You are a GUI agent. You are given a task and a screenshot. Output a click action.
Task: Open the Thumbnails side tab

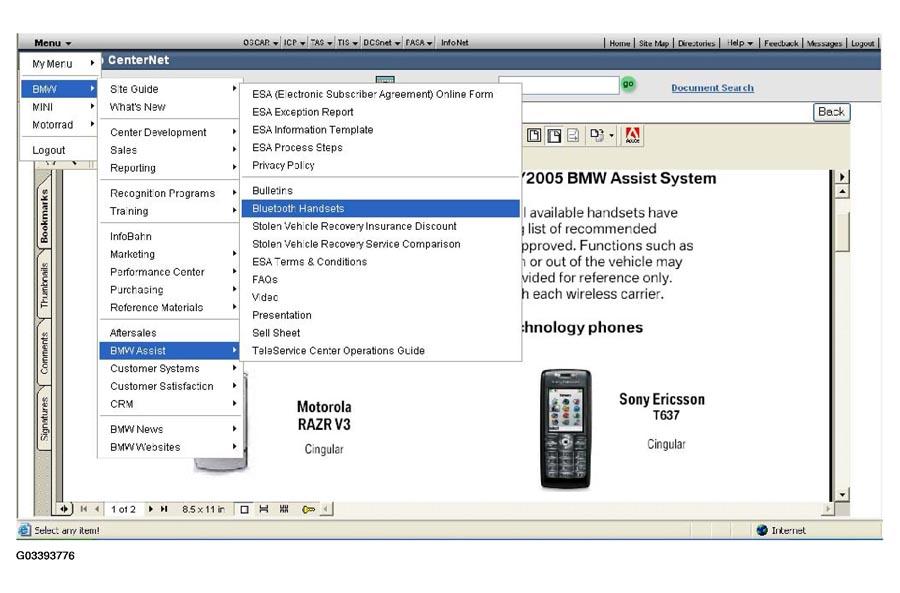point(44,285)
